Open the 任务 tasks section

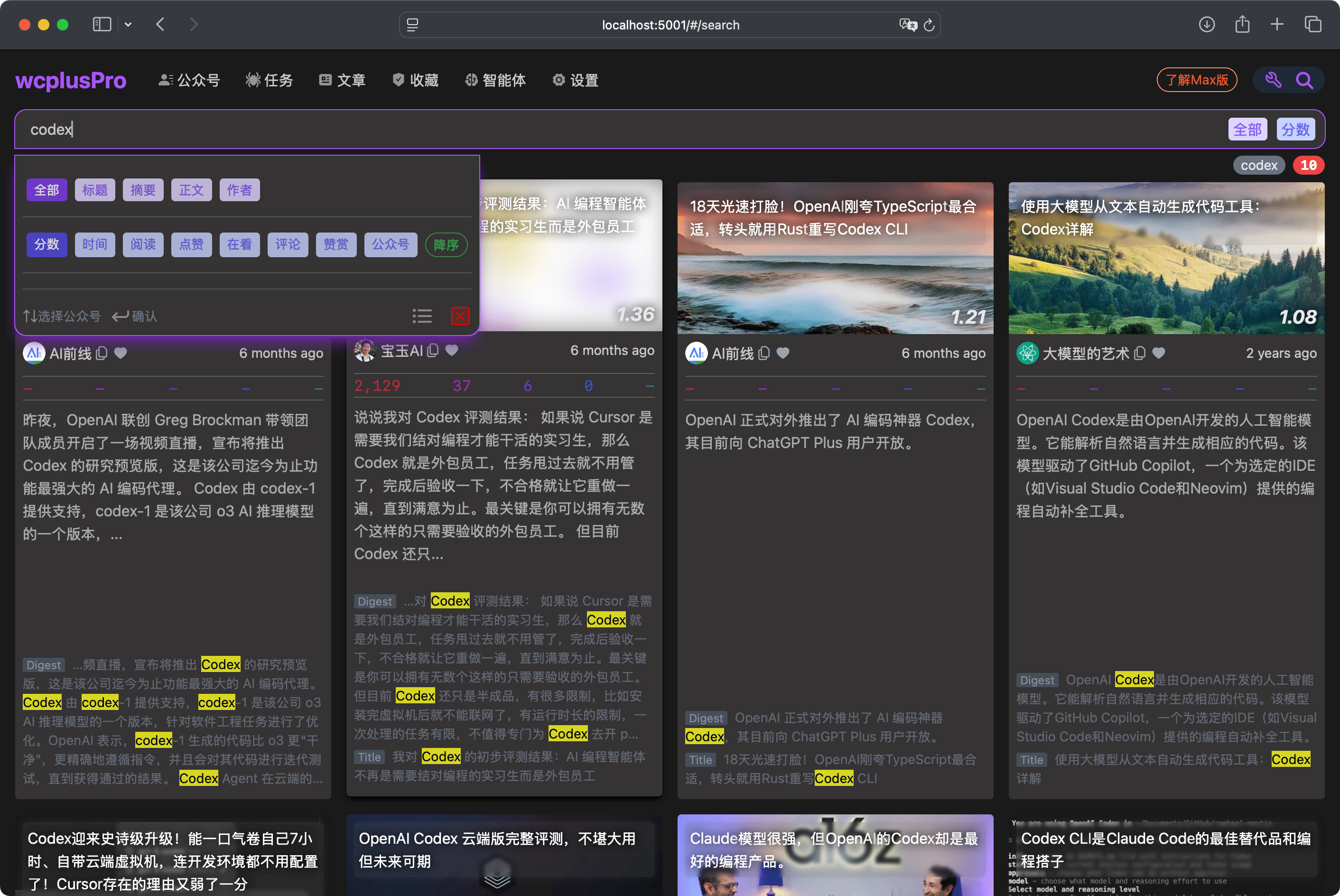point(269,80)
